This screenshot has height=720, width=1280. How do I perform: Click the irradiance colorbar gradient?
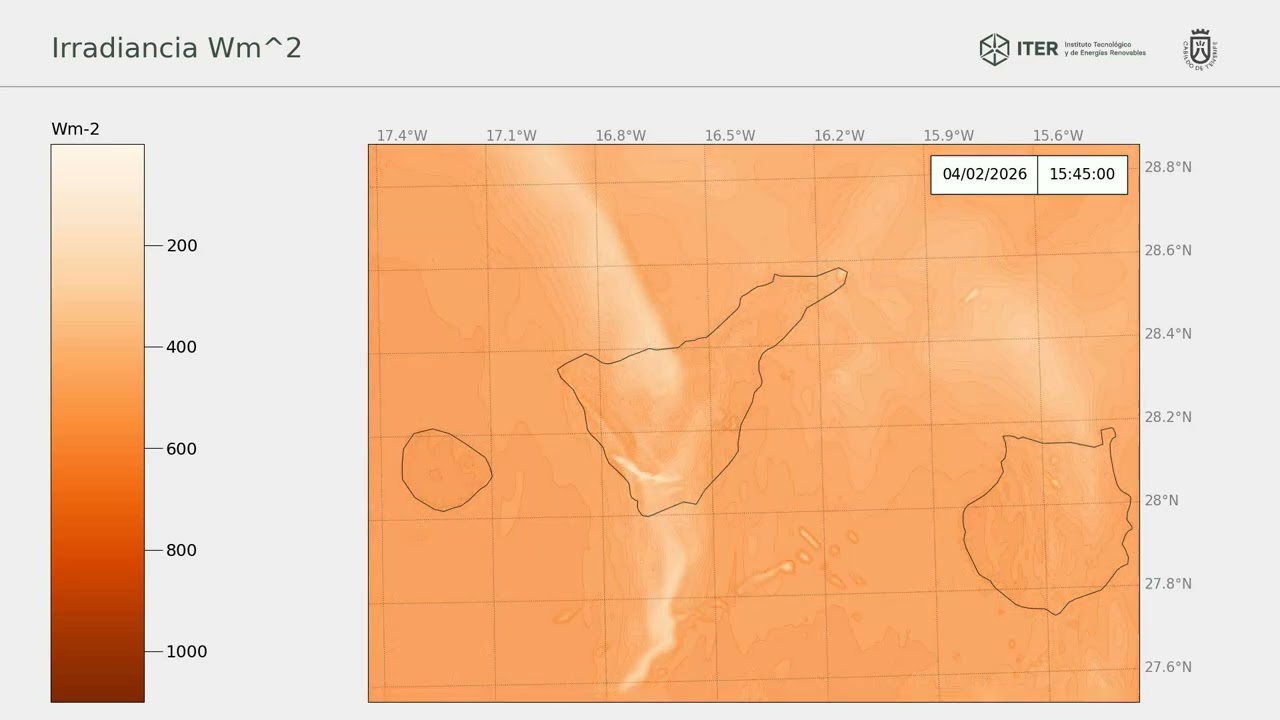98,423
